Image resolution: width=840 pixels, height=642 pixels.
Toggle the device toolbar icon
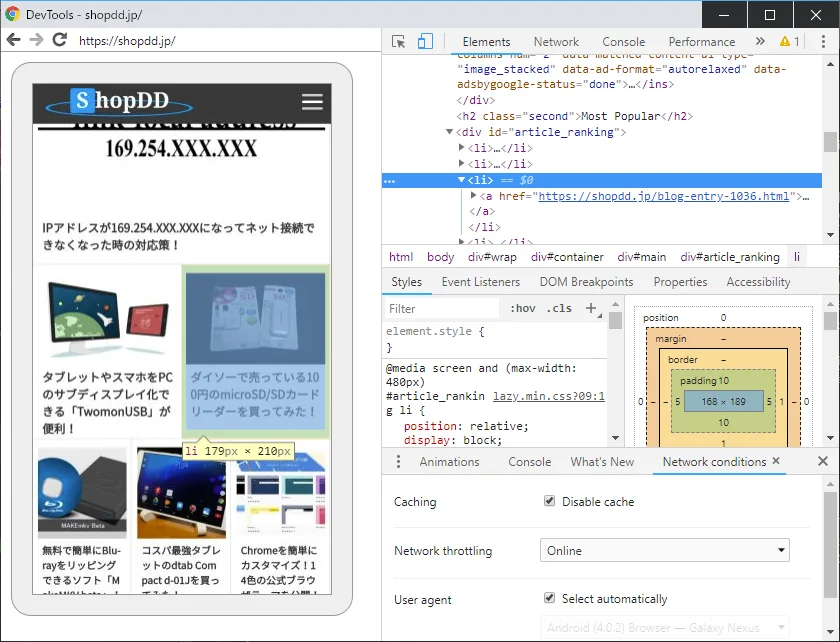pos(425,41)
